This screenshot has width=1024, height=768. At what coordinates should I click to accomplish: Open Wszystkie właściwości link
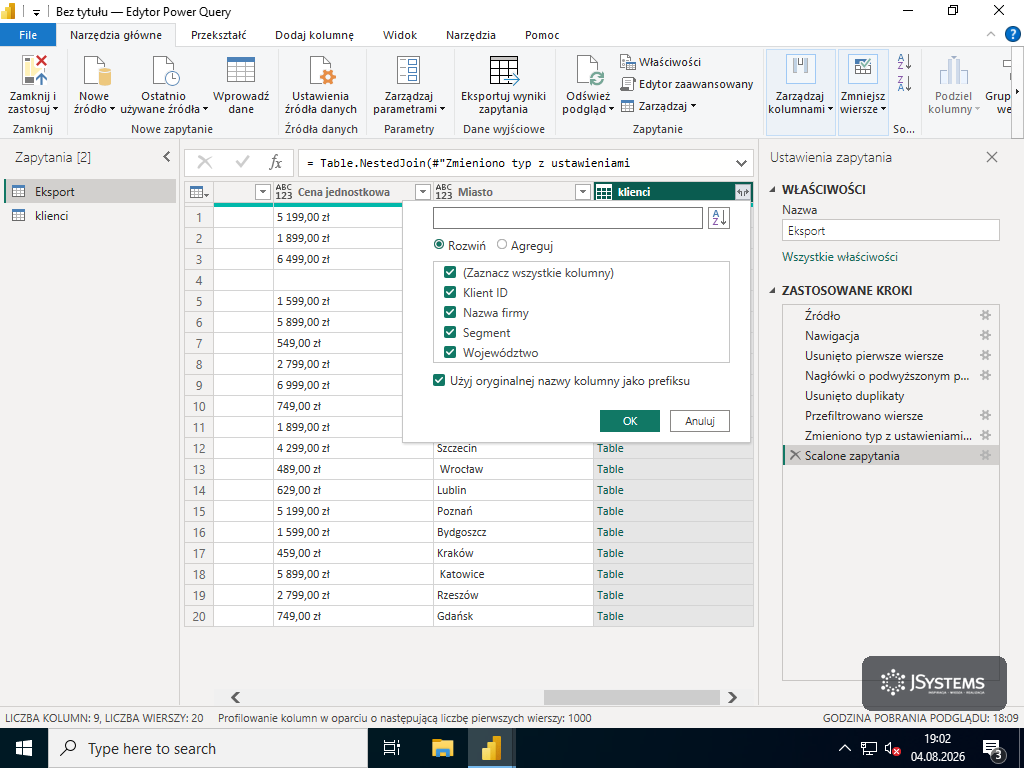(x=840, y=257)
